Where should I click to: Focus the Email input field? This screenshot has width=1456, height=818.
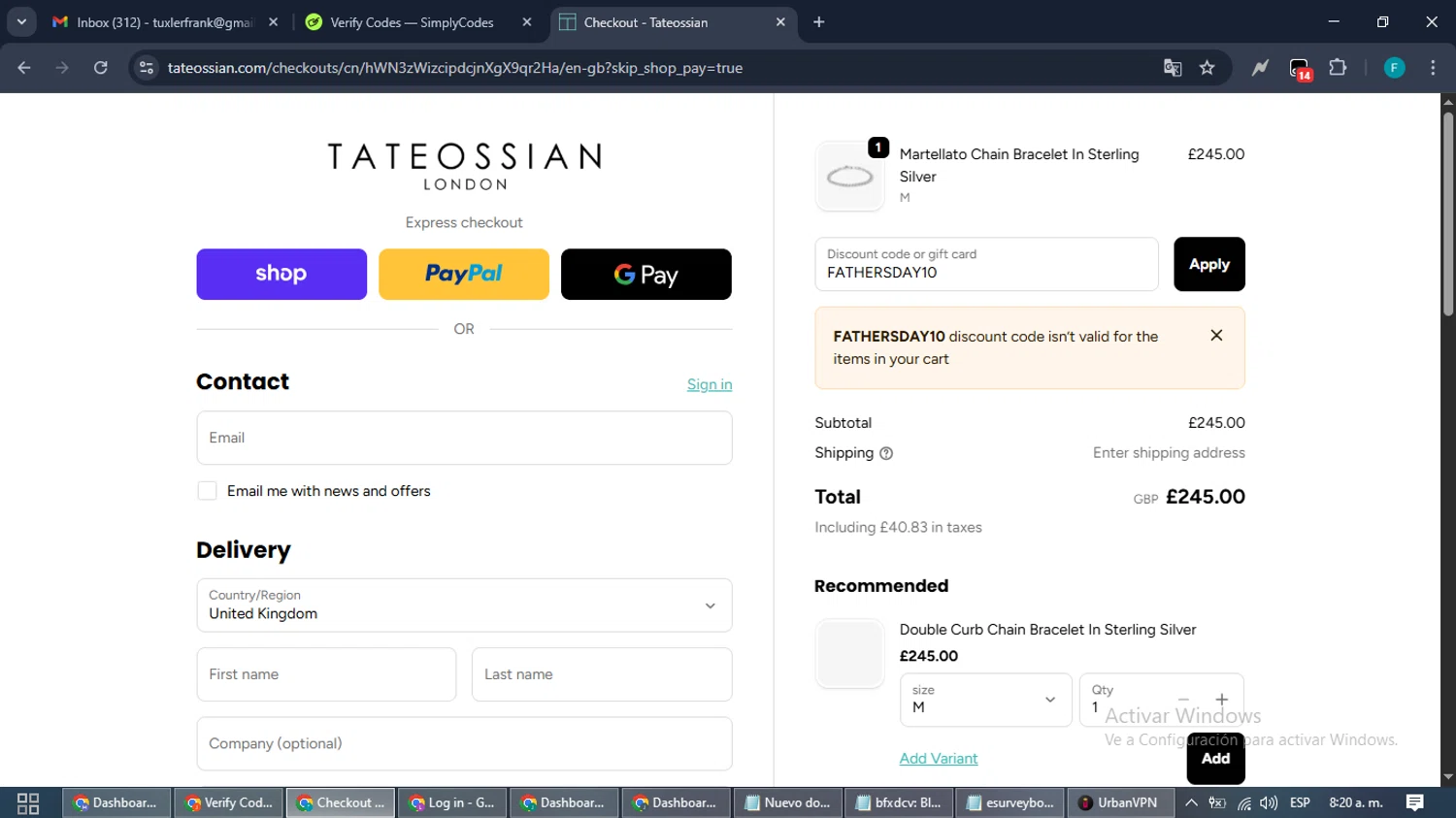(x=464, y=438)
